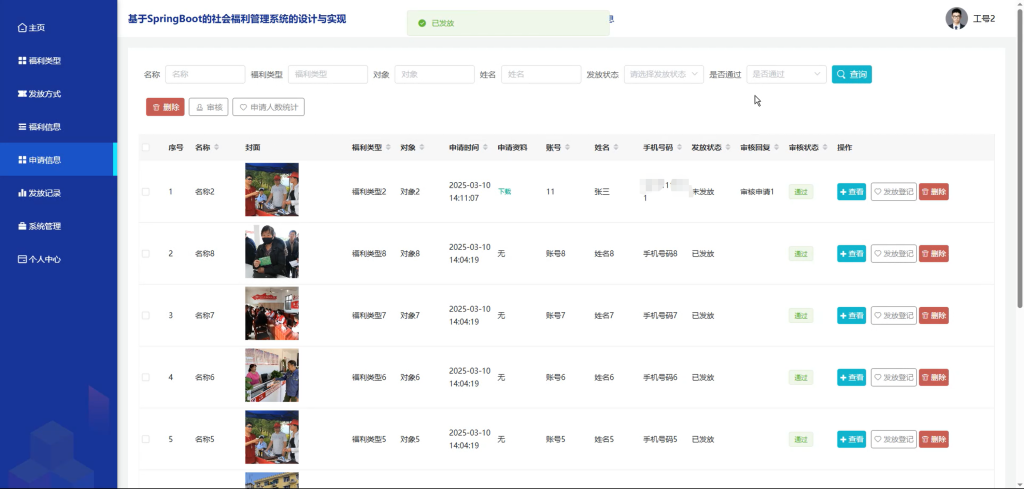Click the 姓名 filter input field
The width and height of the screenshot is (1024, 489).
pyautogui.click(x=541, y=74)
